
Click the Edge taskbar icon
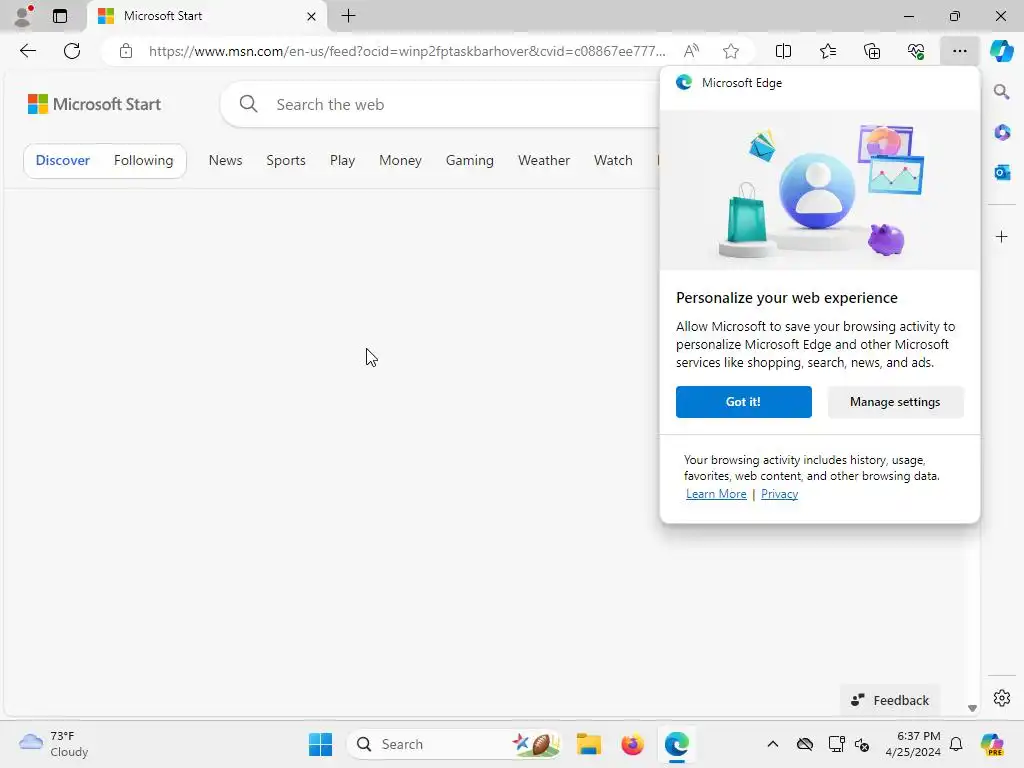[x=677, y=744]
